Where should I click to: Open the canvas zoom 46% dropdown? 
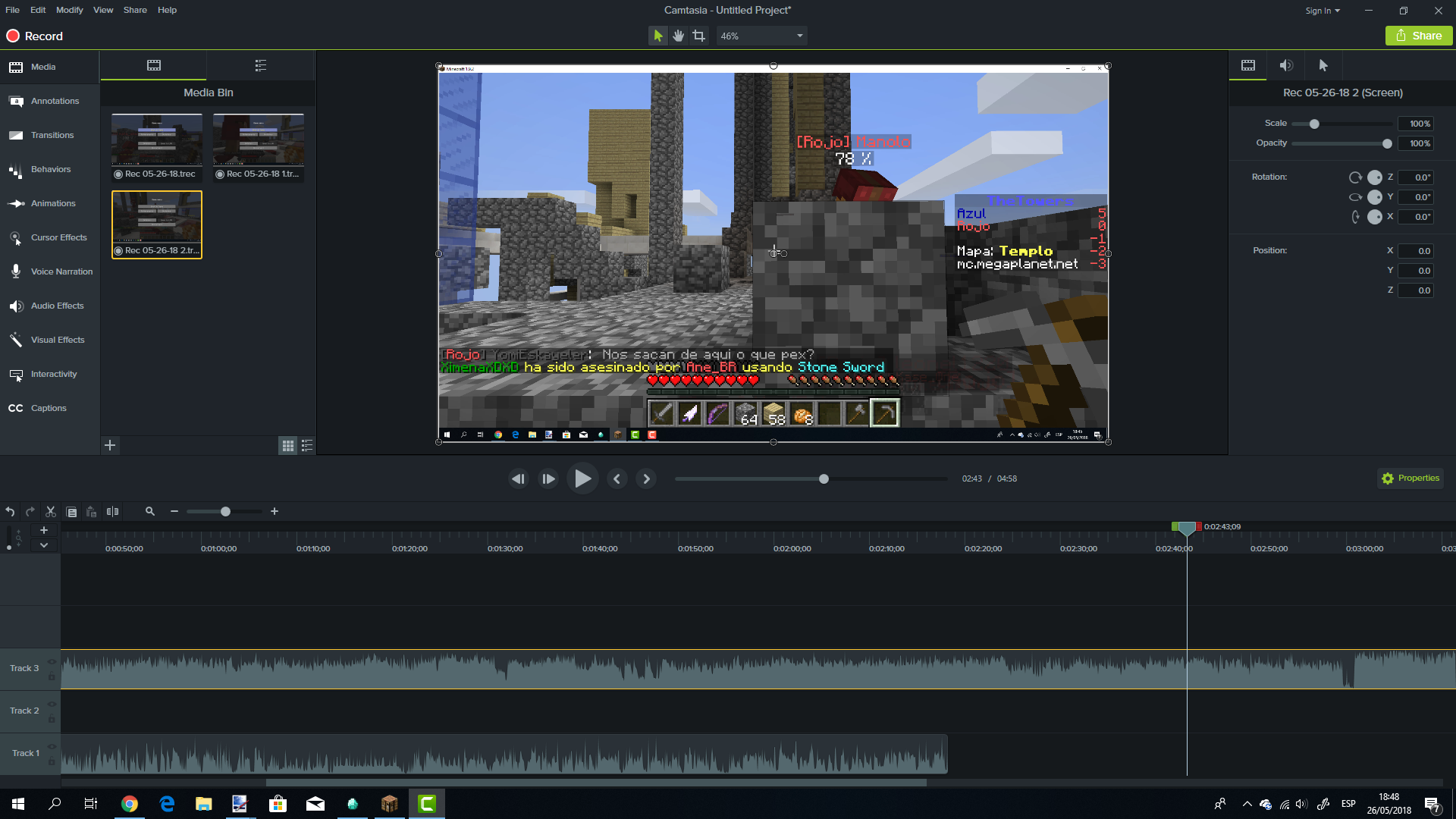click(761, 36)
